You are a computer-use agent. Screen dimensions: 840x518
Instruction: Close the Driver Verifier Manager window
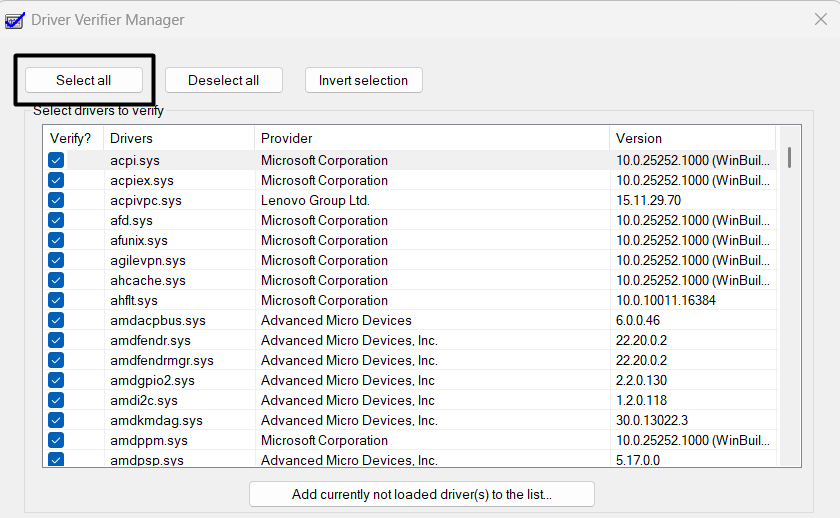pos(820,19)
